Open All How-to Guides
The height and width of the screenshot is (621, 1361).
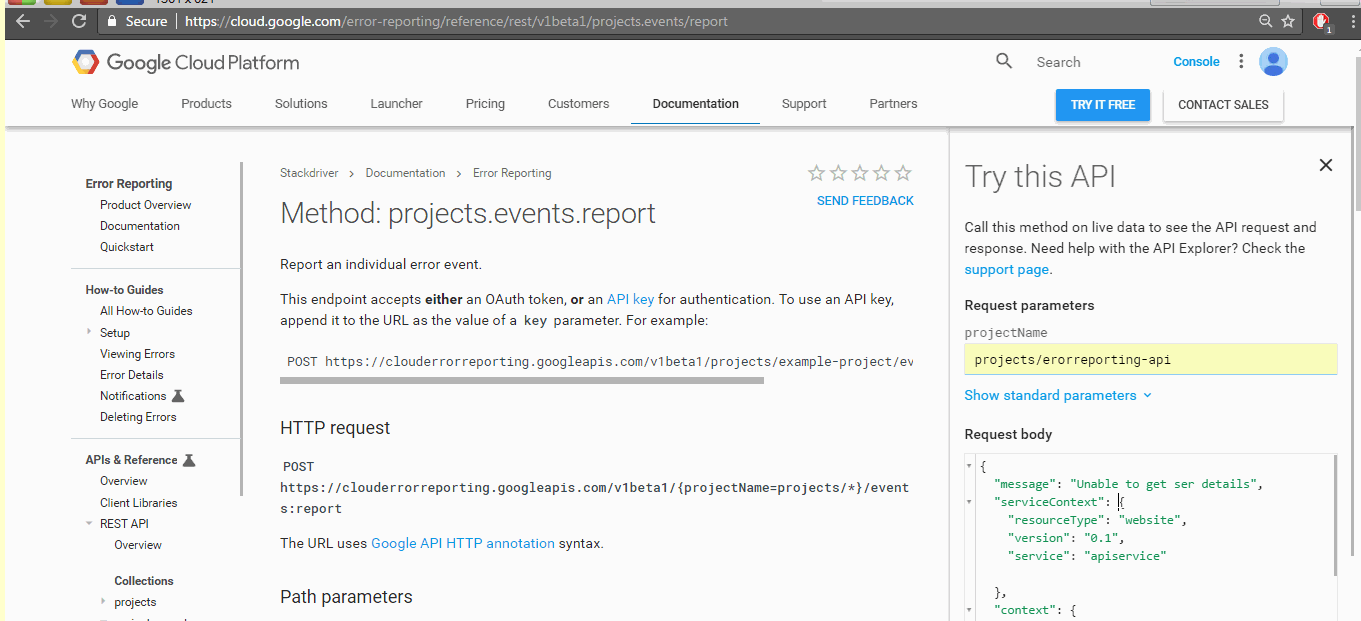(x=146, y=311)
